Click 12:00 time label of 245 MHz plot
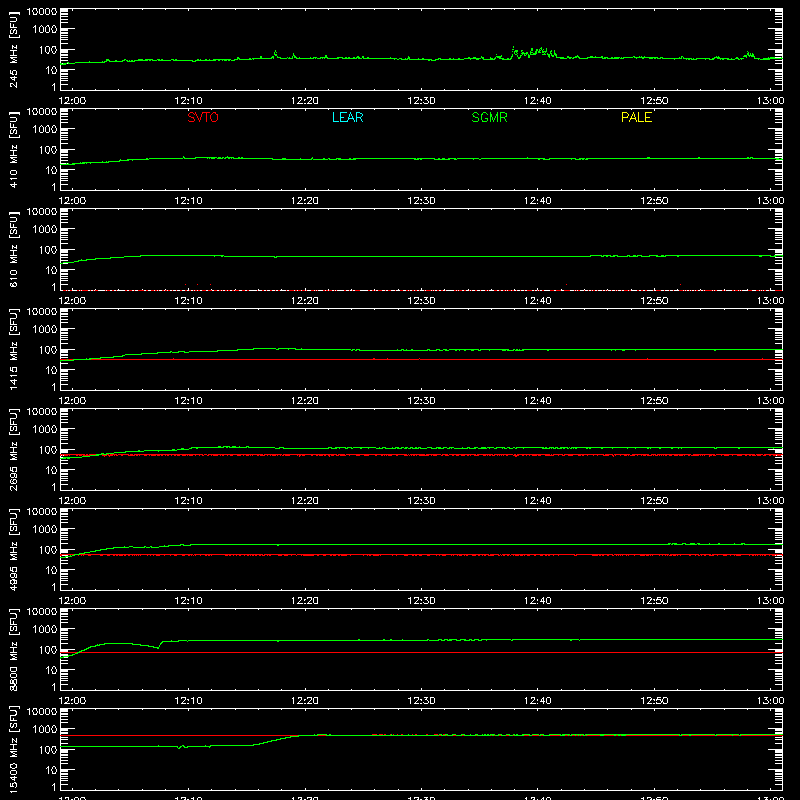This screenshot has height=800, width=800. (x=72, y=101)
